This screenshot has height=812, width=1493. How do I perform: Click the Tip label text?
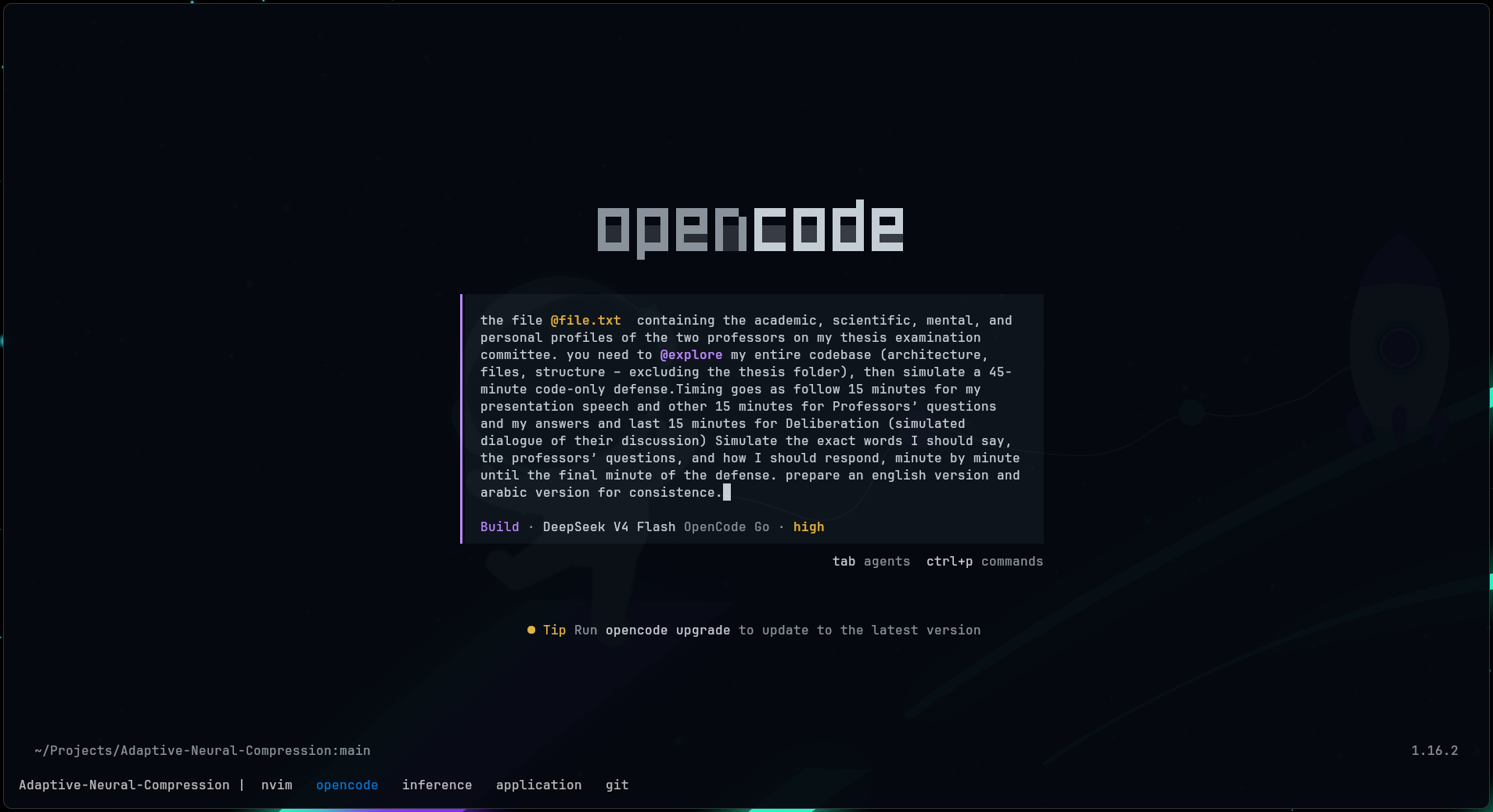pyautogui.click(x=555, y=630)
